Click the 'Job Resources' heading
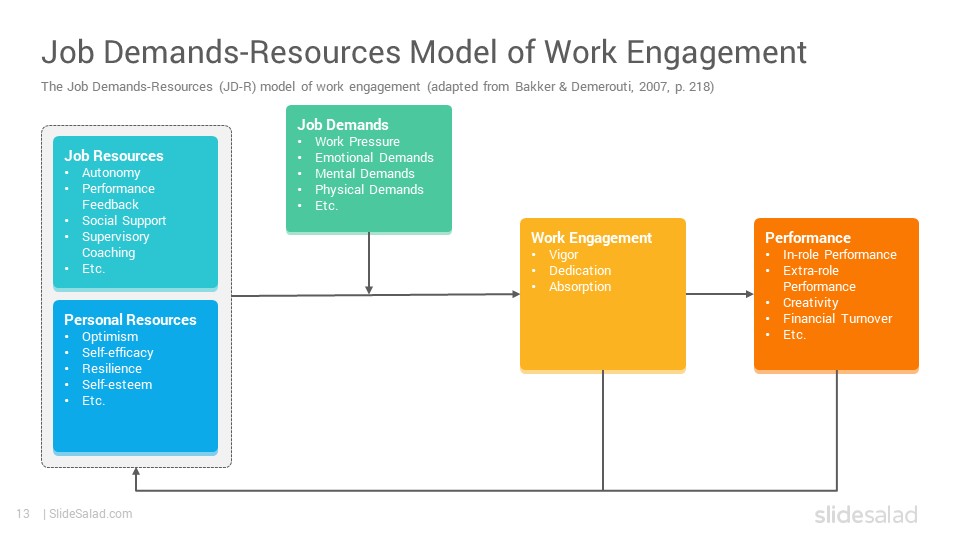Viewport: 960px width, 540px height. tap(114, 156)
